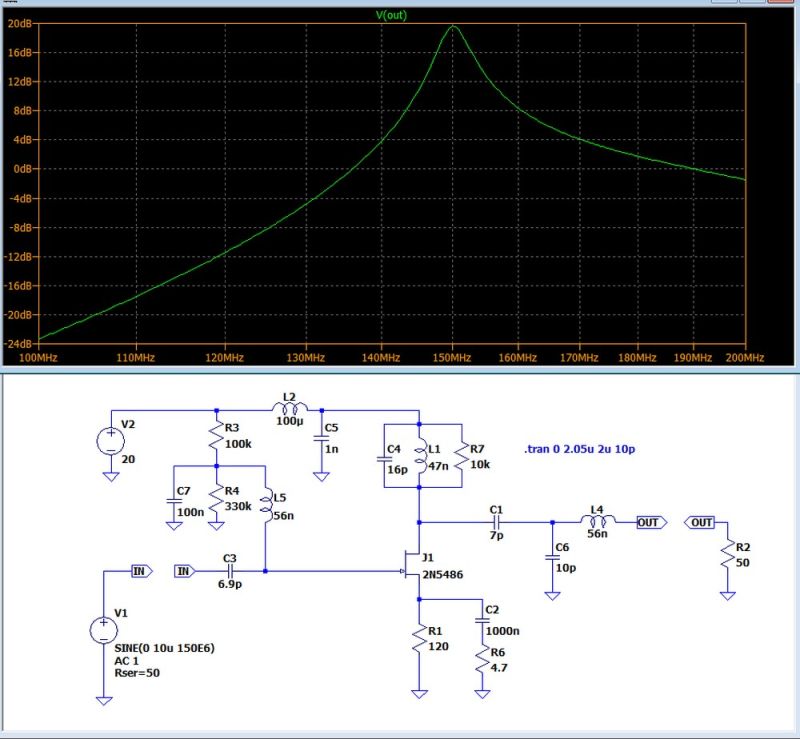Click the ground symbol below R1

click(417, 690)
